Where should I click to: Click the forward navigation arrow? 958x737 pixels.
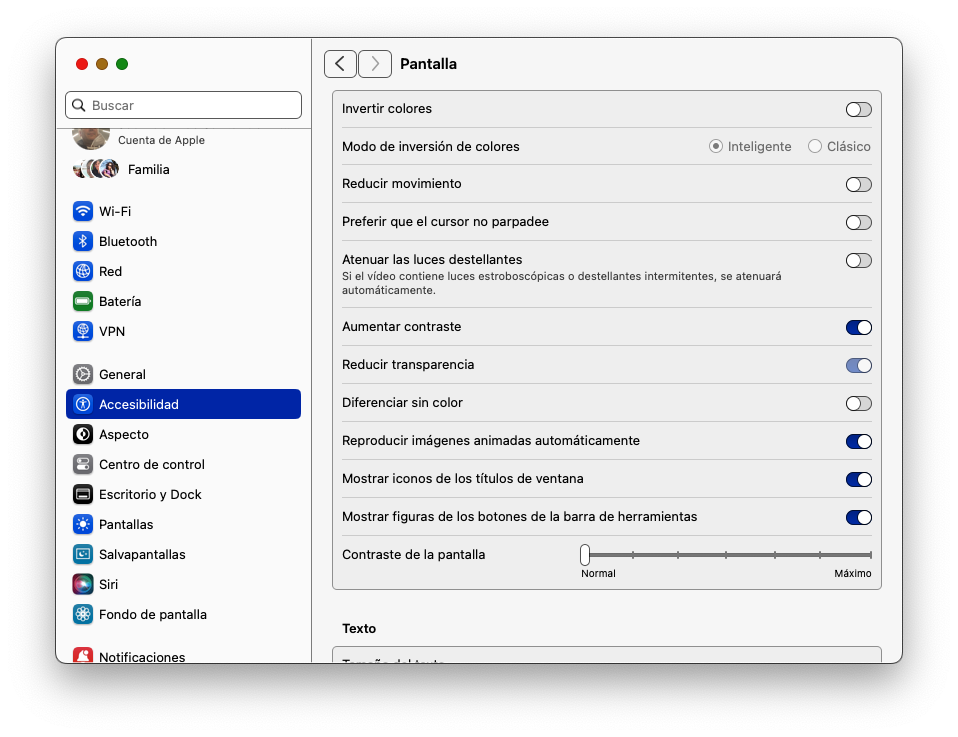[x=374, y=63]
